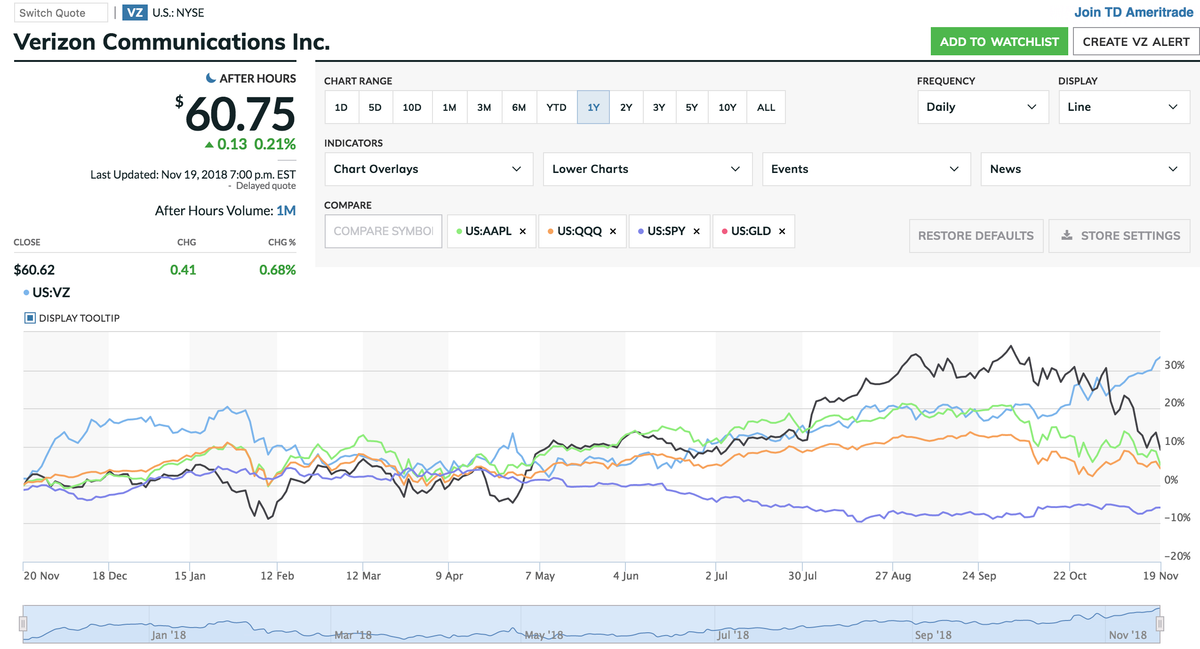Click the COMPARE SYMBOL input field
This screenshot has height=649, width=1200.
(x=383, y=230)
